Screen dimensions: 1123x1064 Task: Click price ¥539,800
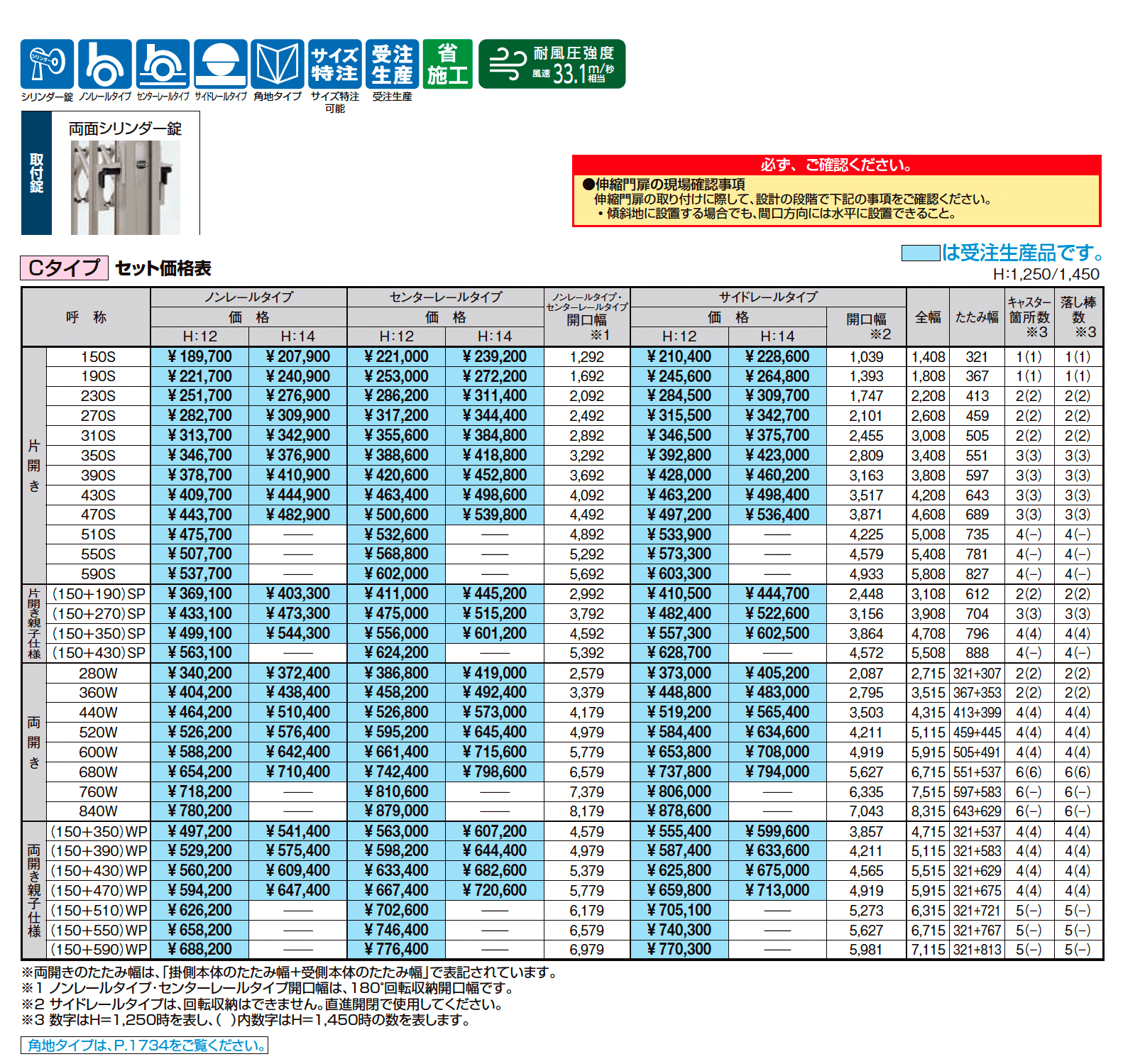click(x=495, y=515)
